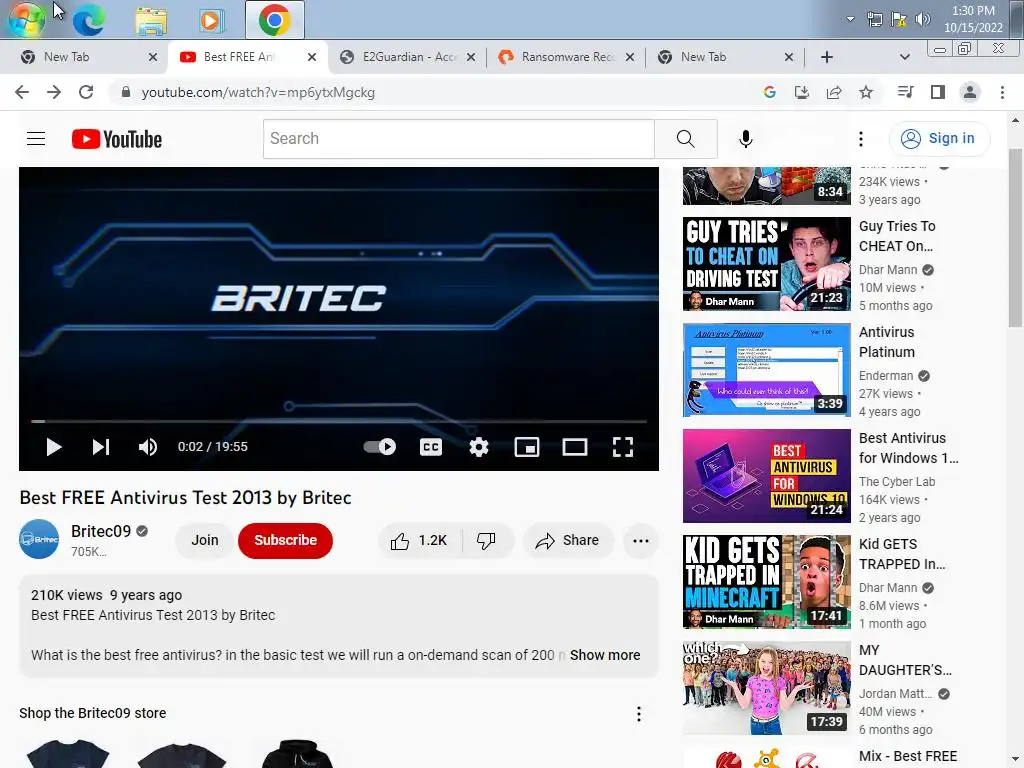Viewport: 1024px width, 768px height.
Task: Open more actions ellipsis under video
Action: (641, 540)
